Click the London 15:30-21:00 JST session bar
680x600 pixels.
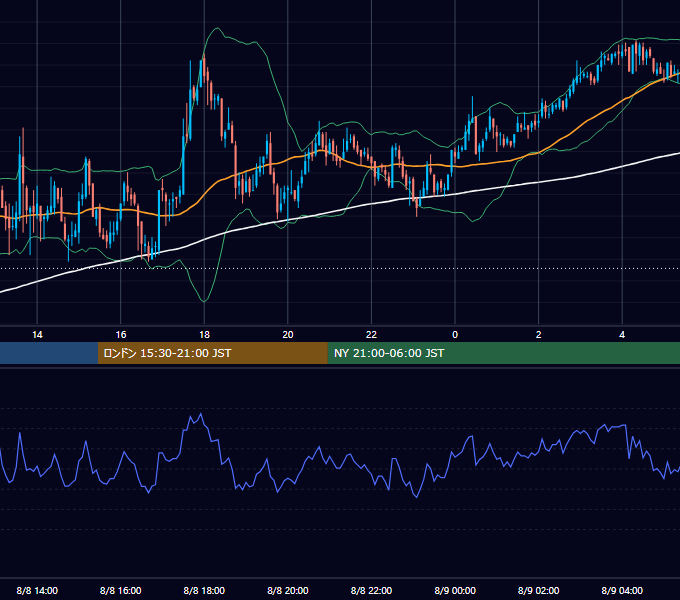click(212, 353)
